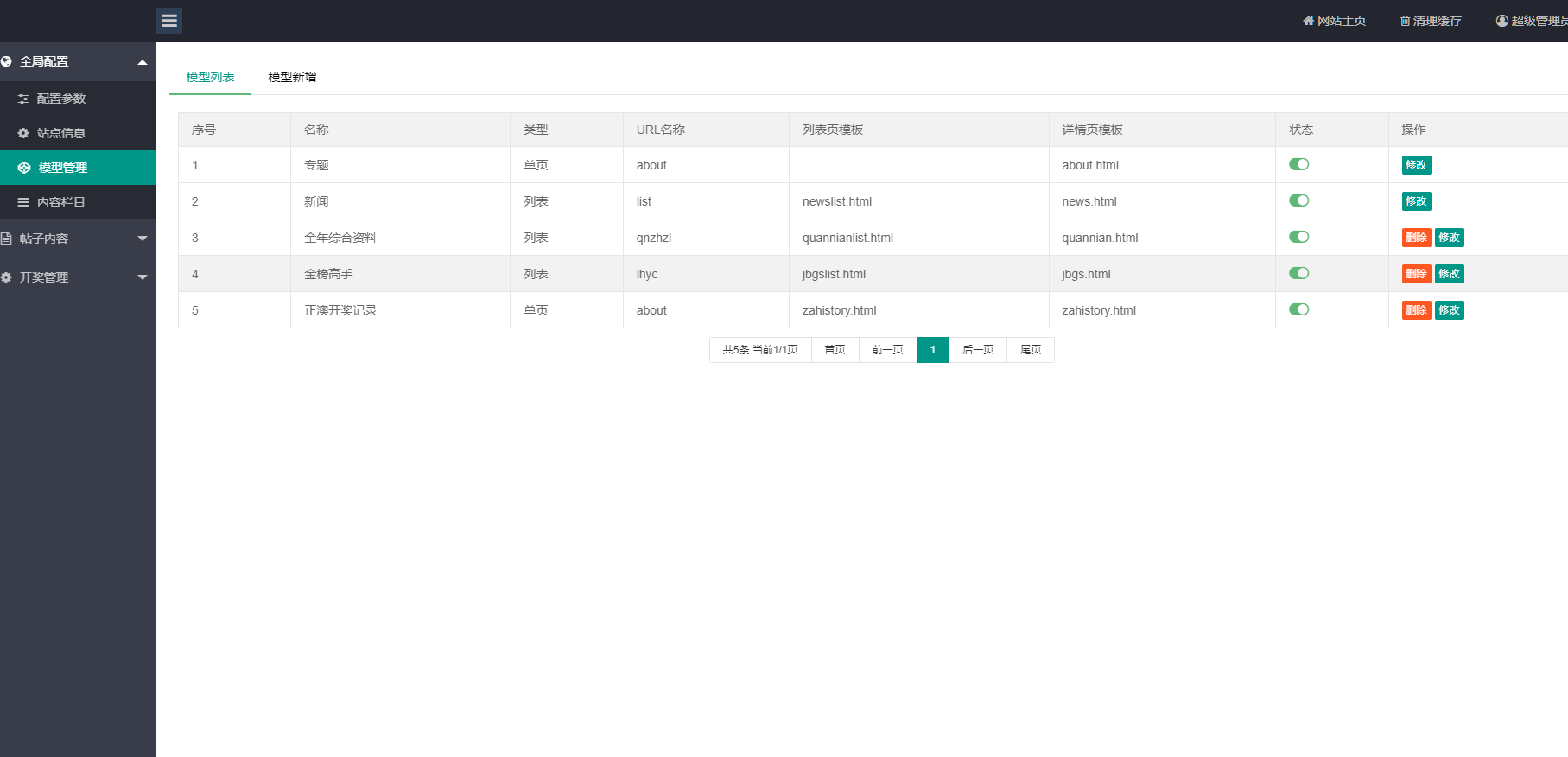This screenshot has height=757, width=1568.
Task: Click the gear icon beside 开奖管理
Action: click(x=6, y=277)
